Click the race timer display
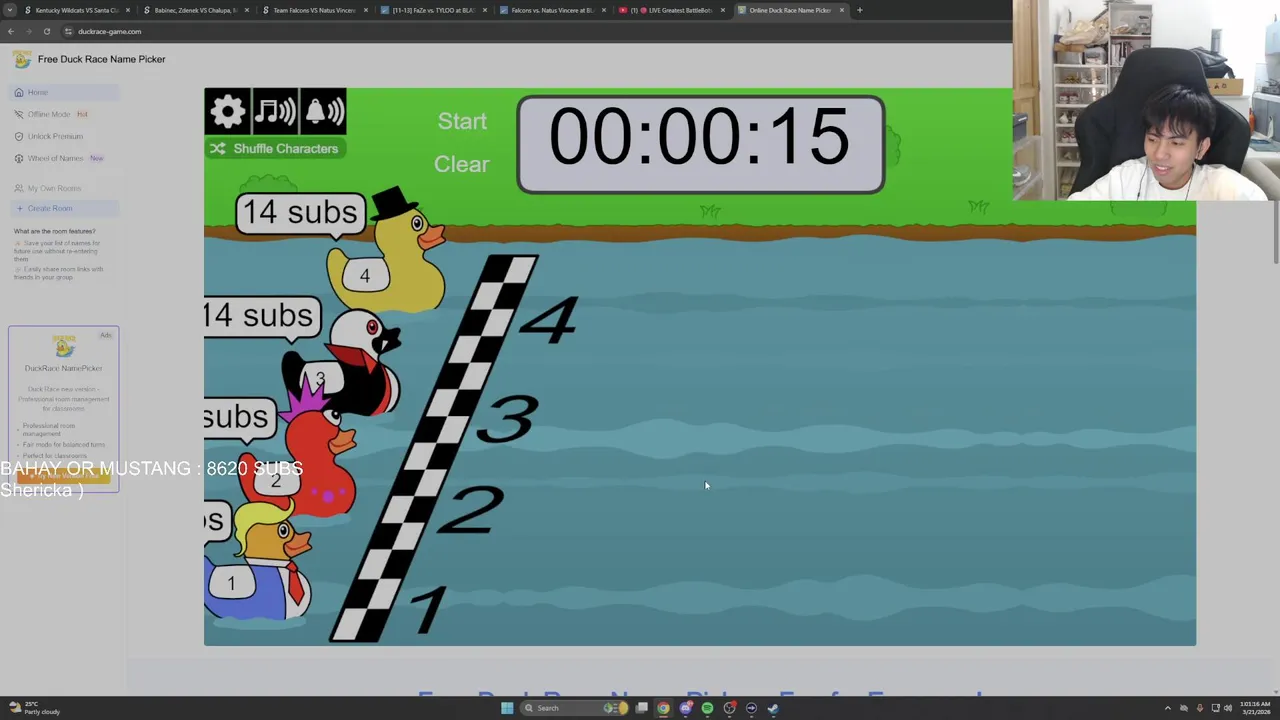The image size is (1280, 720). point(700,144)
